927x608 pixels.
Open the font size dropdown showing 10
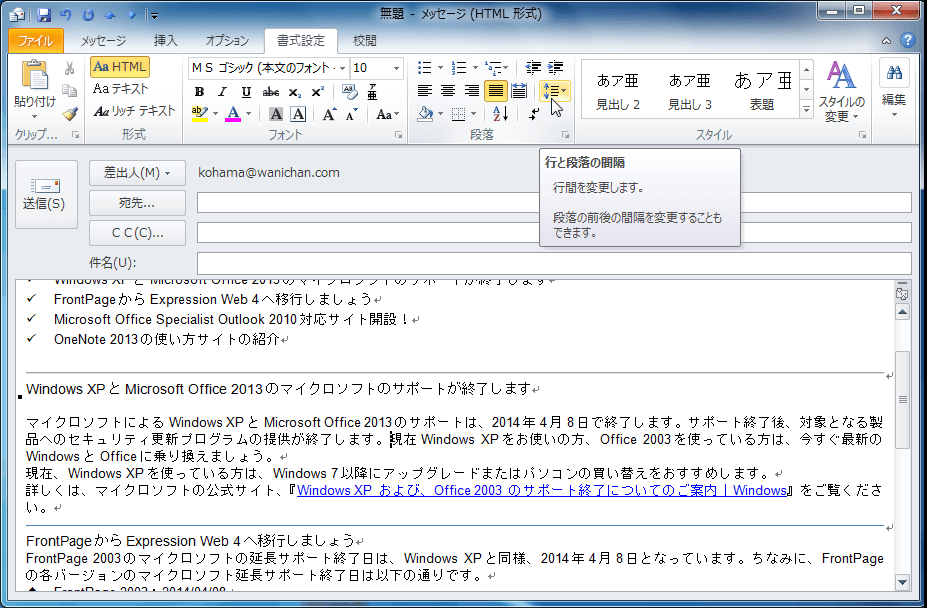point(396,69)
